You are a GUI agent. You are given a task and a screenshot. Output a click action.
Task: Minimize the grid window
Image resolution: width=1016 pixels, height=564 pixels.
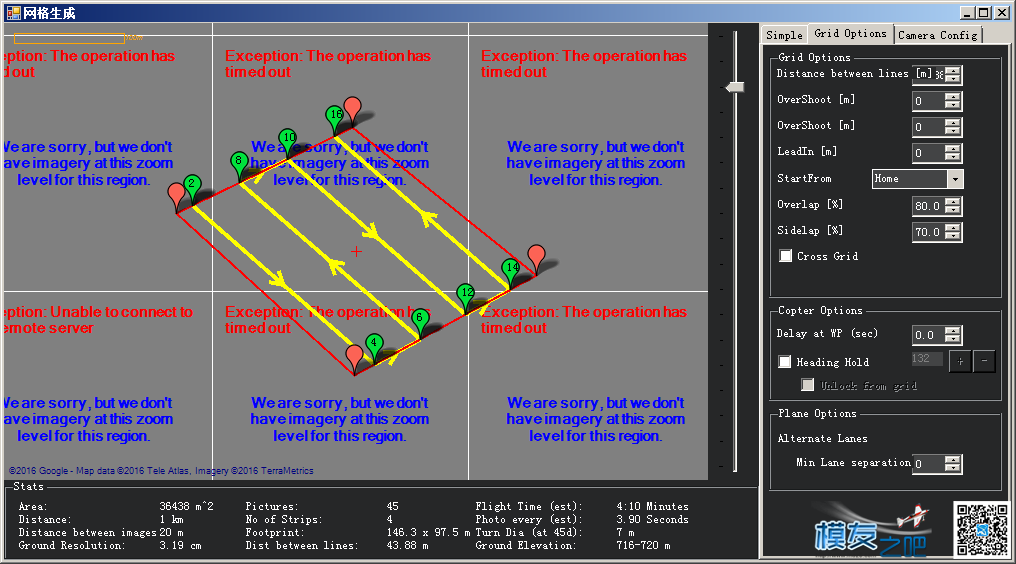pyautogui.click(x=967, y=12)
